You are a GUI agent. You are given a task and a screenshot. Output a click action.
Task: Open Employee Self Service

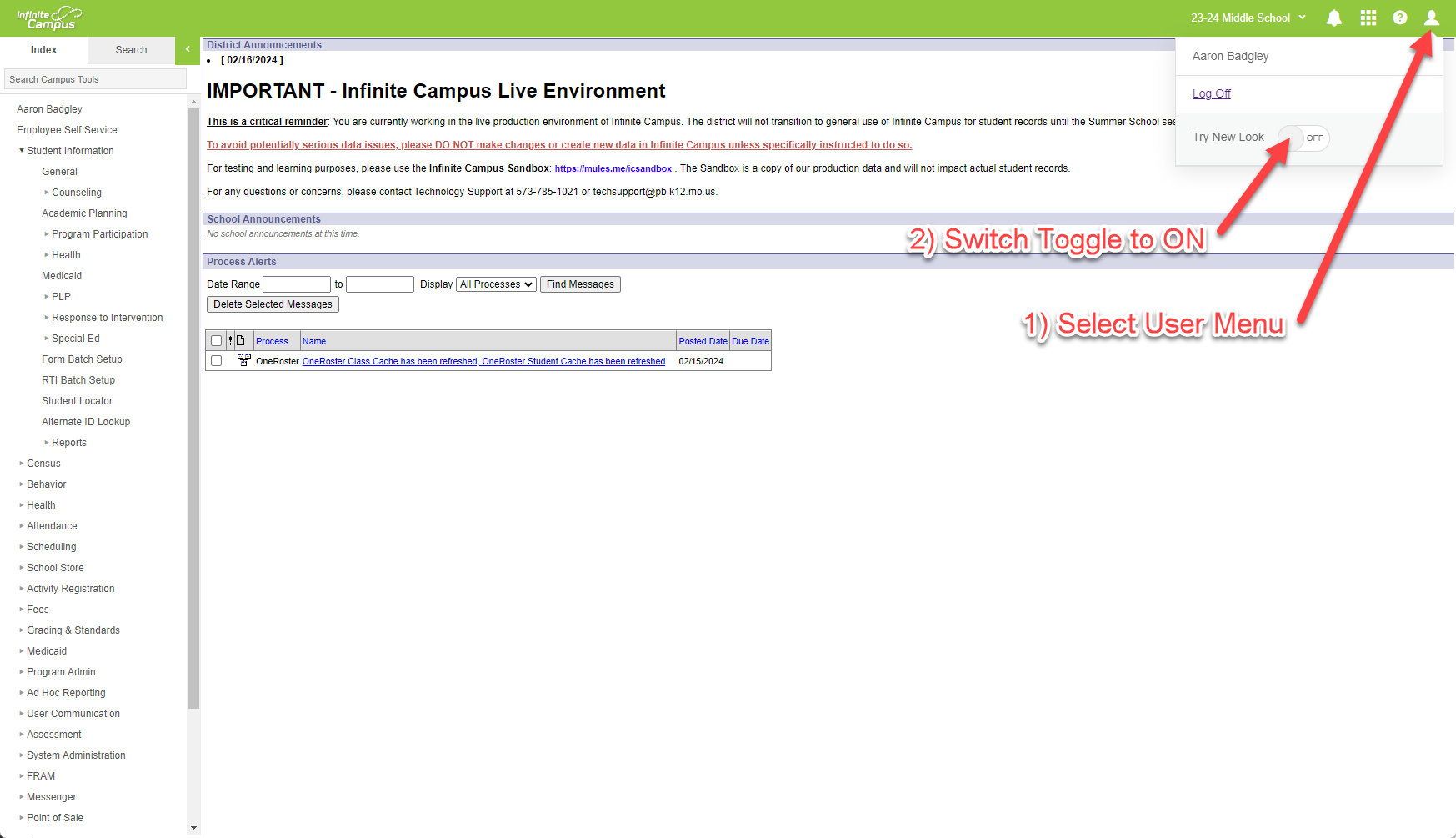(x=67, y=130)
